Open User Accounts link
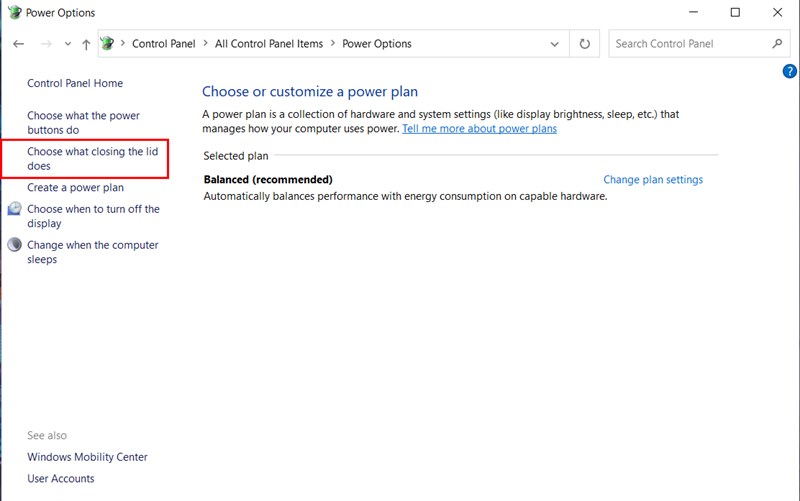 pyautogui.click(x=61, y=479)
